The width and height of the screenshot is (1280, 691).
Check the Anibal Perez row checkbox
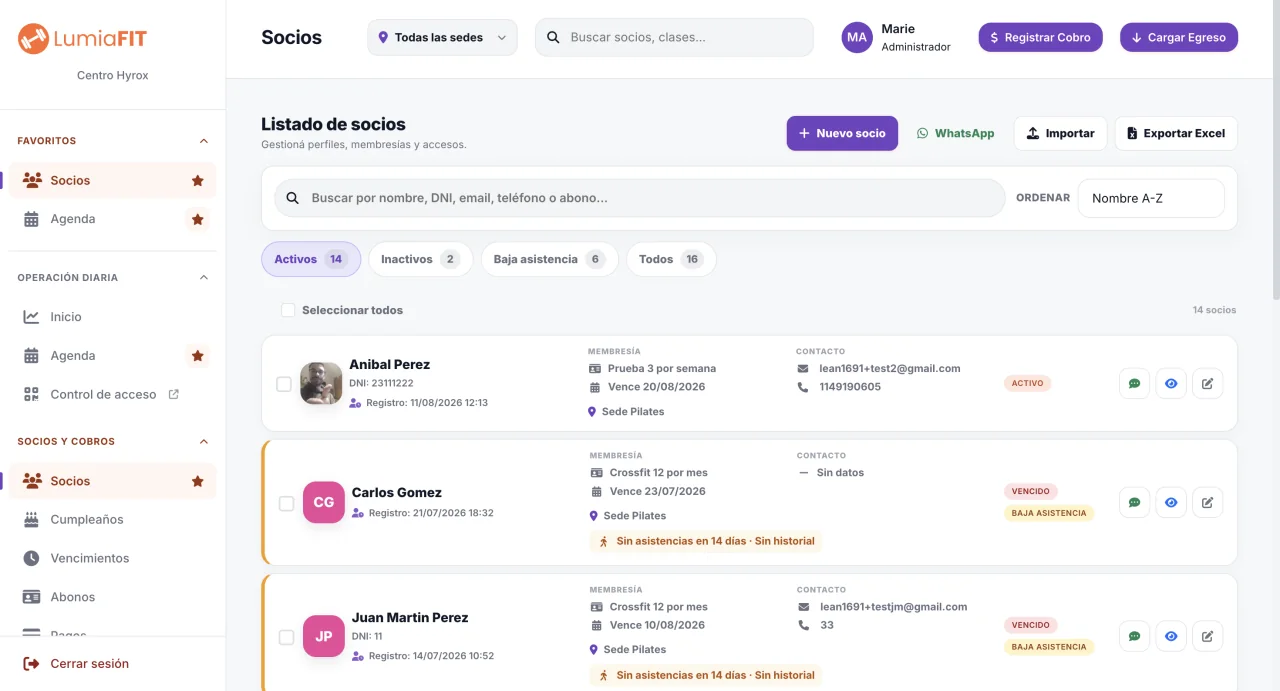tap(284, 384)
